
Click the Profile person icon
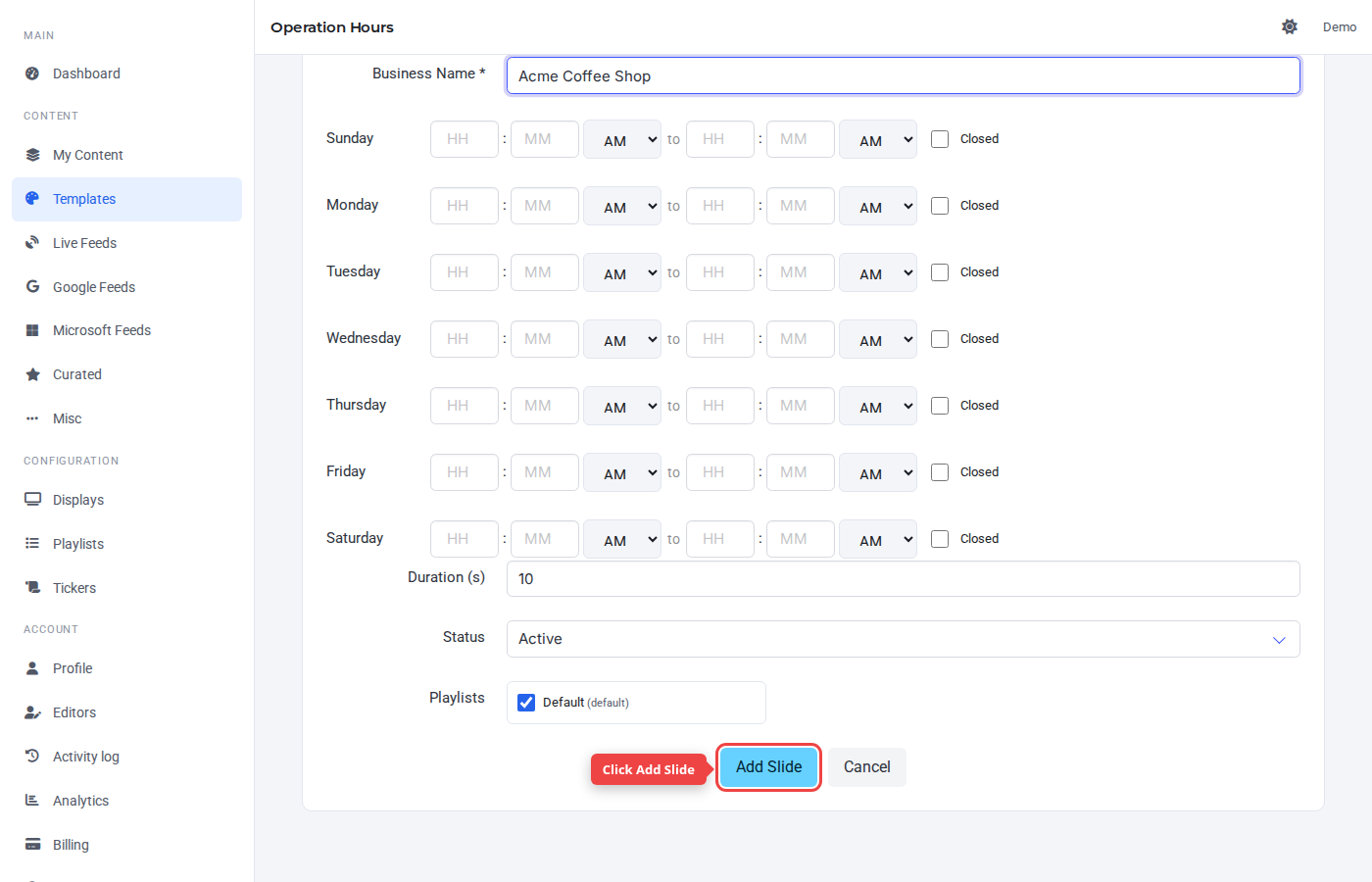(32, 668)
